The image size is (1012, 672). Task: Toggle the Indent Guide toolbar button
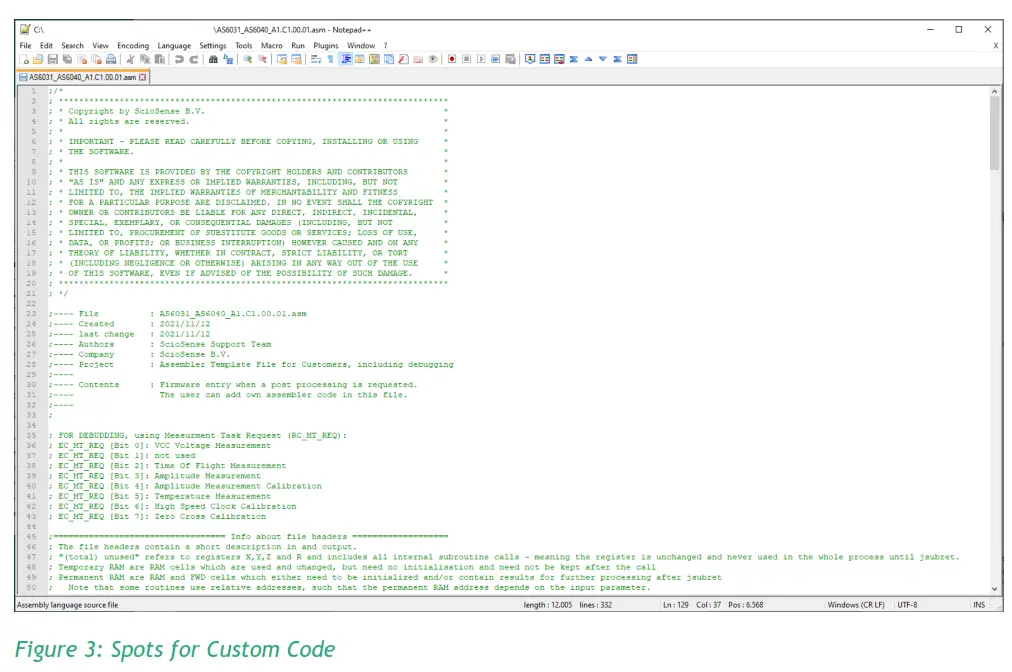345,60
